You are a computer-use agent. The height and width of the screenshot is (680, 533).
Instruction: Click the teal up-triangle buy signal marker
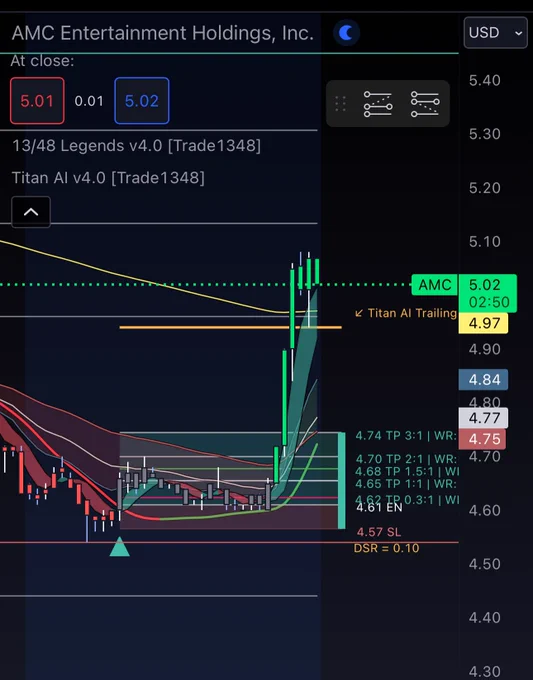tap(120, 546)
